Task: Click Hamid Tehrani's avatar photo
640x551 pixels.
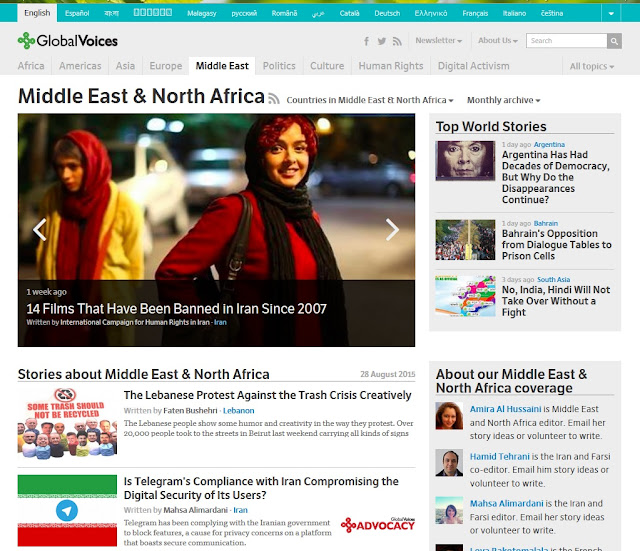Action: (x=449, y=463)
